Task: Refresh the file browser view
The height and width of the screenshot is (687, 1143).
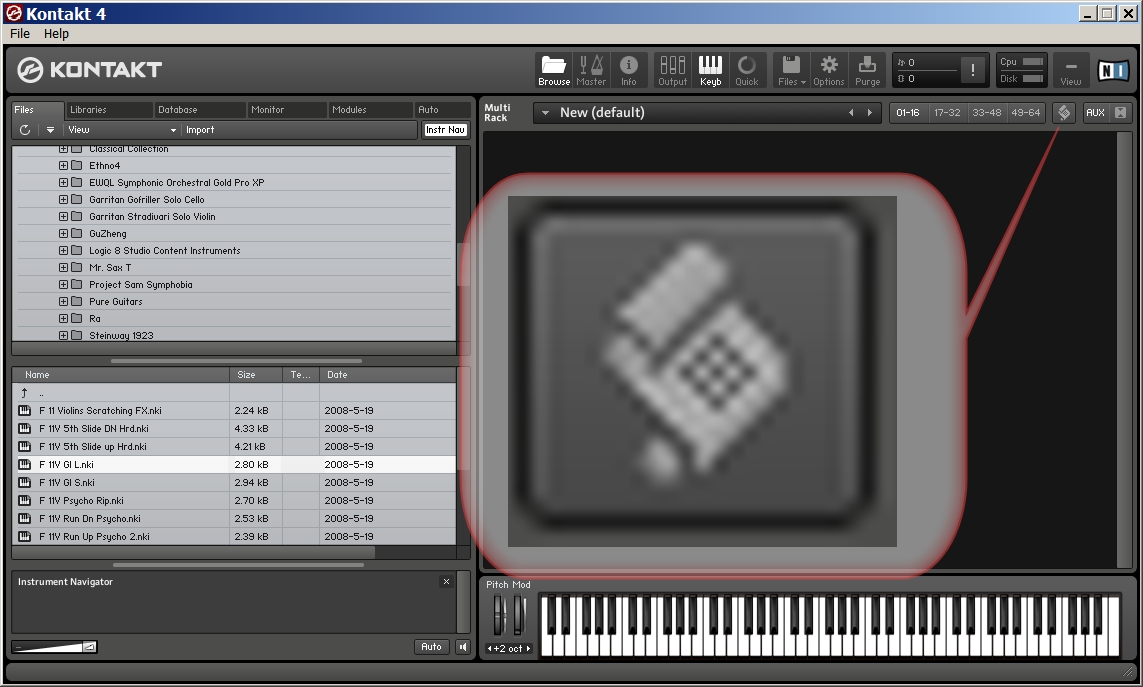Action: click(x=25, y=130)
